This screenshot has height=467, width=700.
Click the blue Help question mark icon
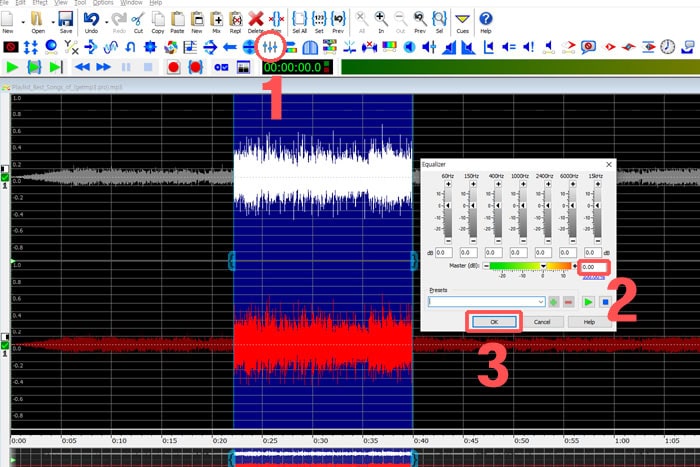[486, 19]
